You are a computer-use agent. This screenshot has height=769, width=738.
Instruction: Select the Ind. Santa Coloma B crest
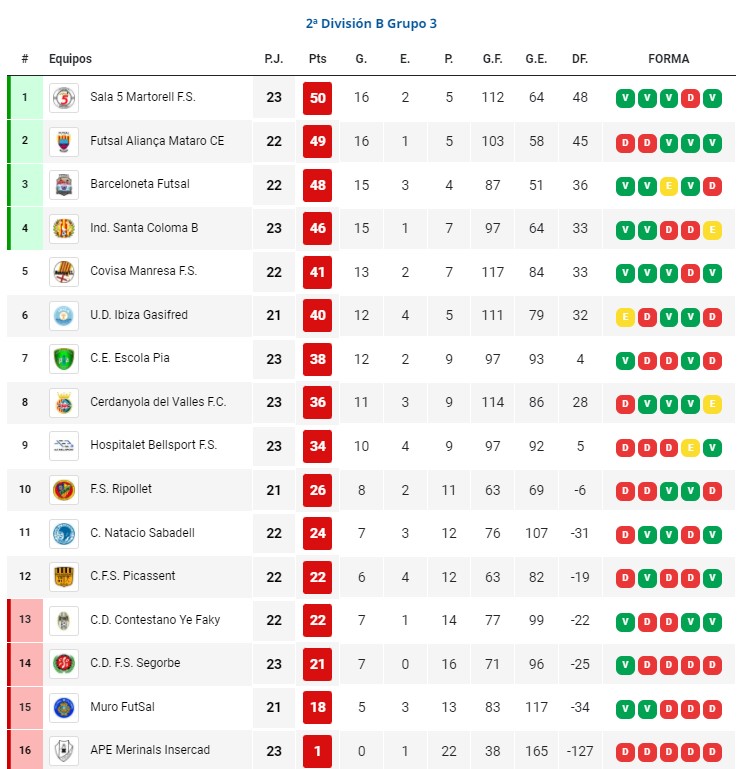pyautogui.click(x=64, y=229)
